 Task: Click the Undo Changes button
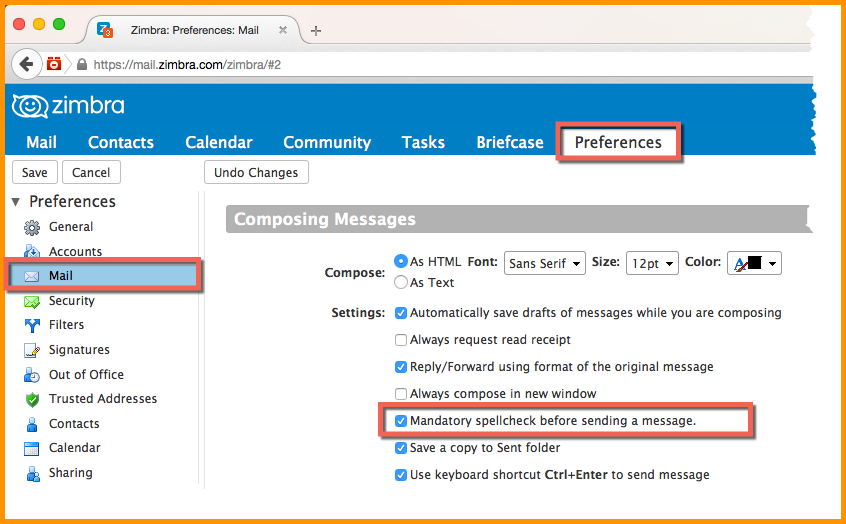point(256,173)
